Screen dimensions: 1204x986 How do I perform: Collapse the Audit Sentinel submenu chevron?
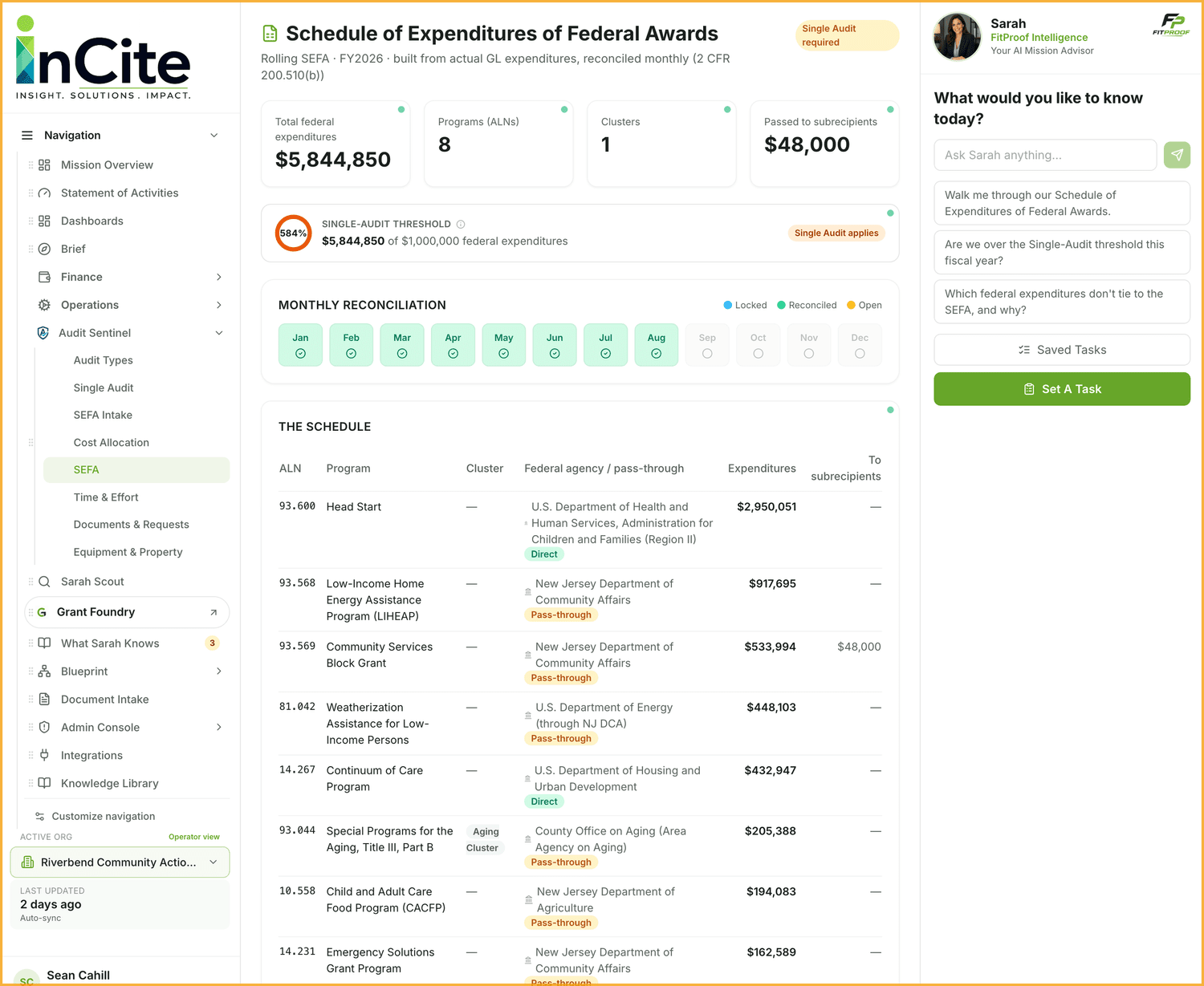click(219, 333)
